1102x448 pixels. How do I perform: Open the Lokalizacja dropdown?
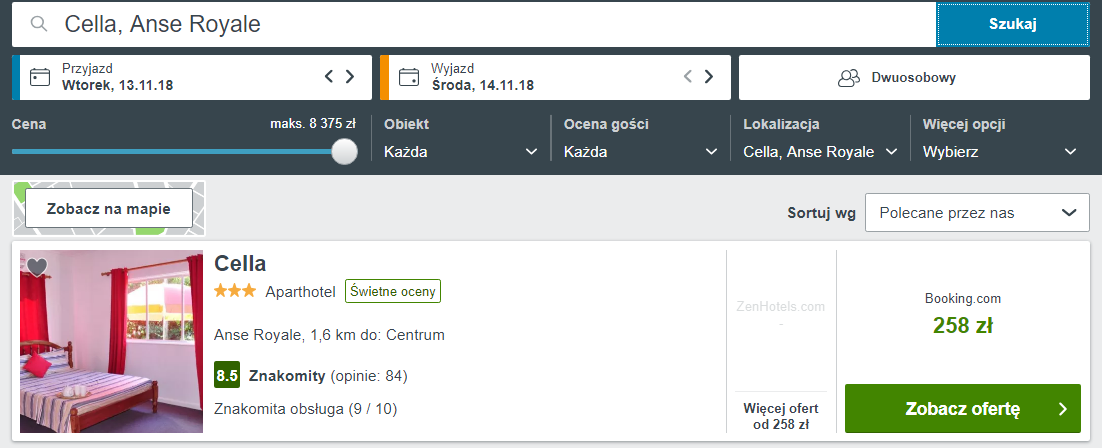tap(820, 152)
